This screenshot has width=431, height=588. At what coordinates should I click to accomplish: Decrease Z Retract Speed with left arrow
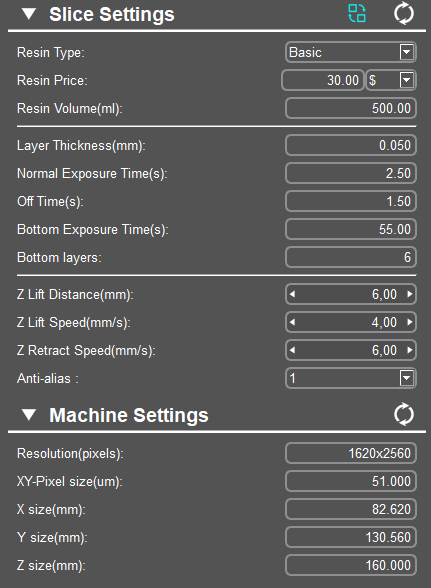coord(293,350)
